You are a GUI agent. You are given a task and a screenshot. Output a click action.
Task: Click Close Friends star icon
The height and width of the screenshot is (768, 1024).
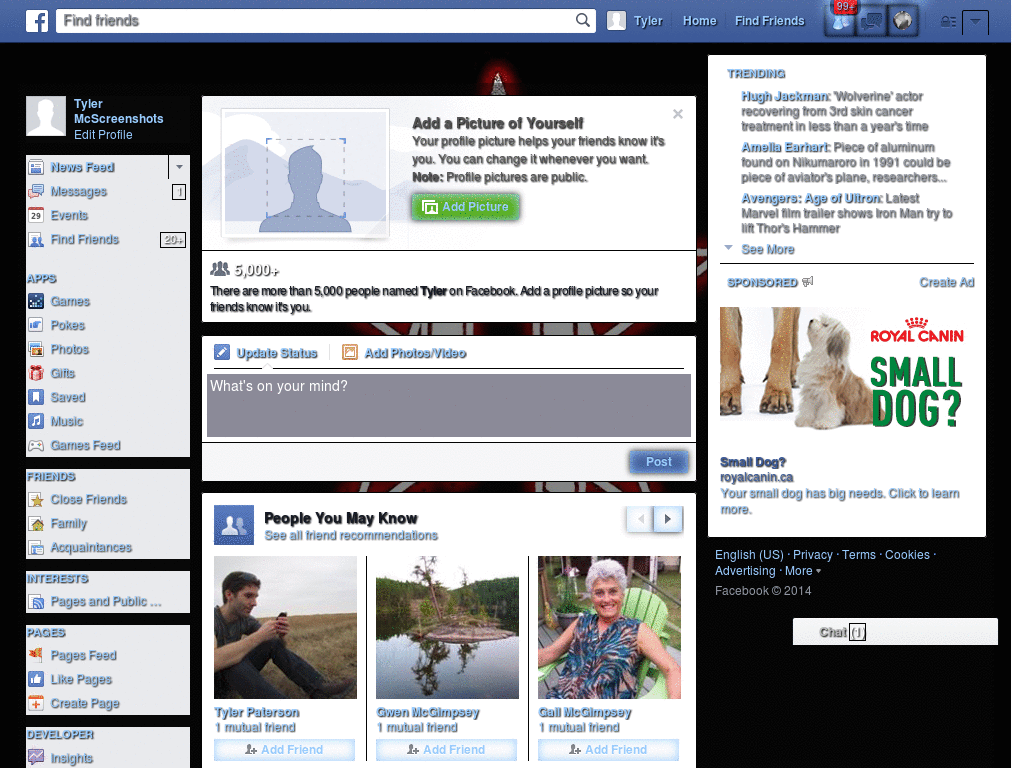[x=36, y=500]
